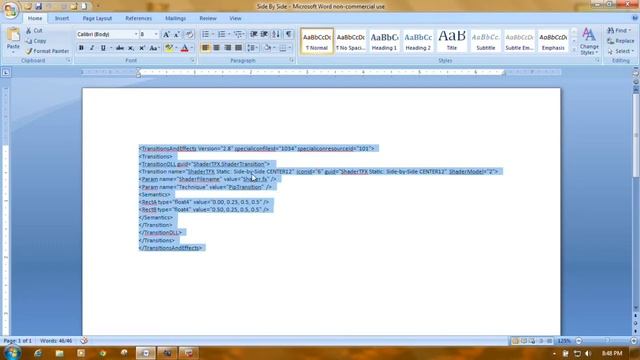
Task: Cut the selected text
Action: pos(34,31)
